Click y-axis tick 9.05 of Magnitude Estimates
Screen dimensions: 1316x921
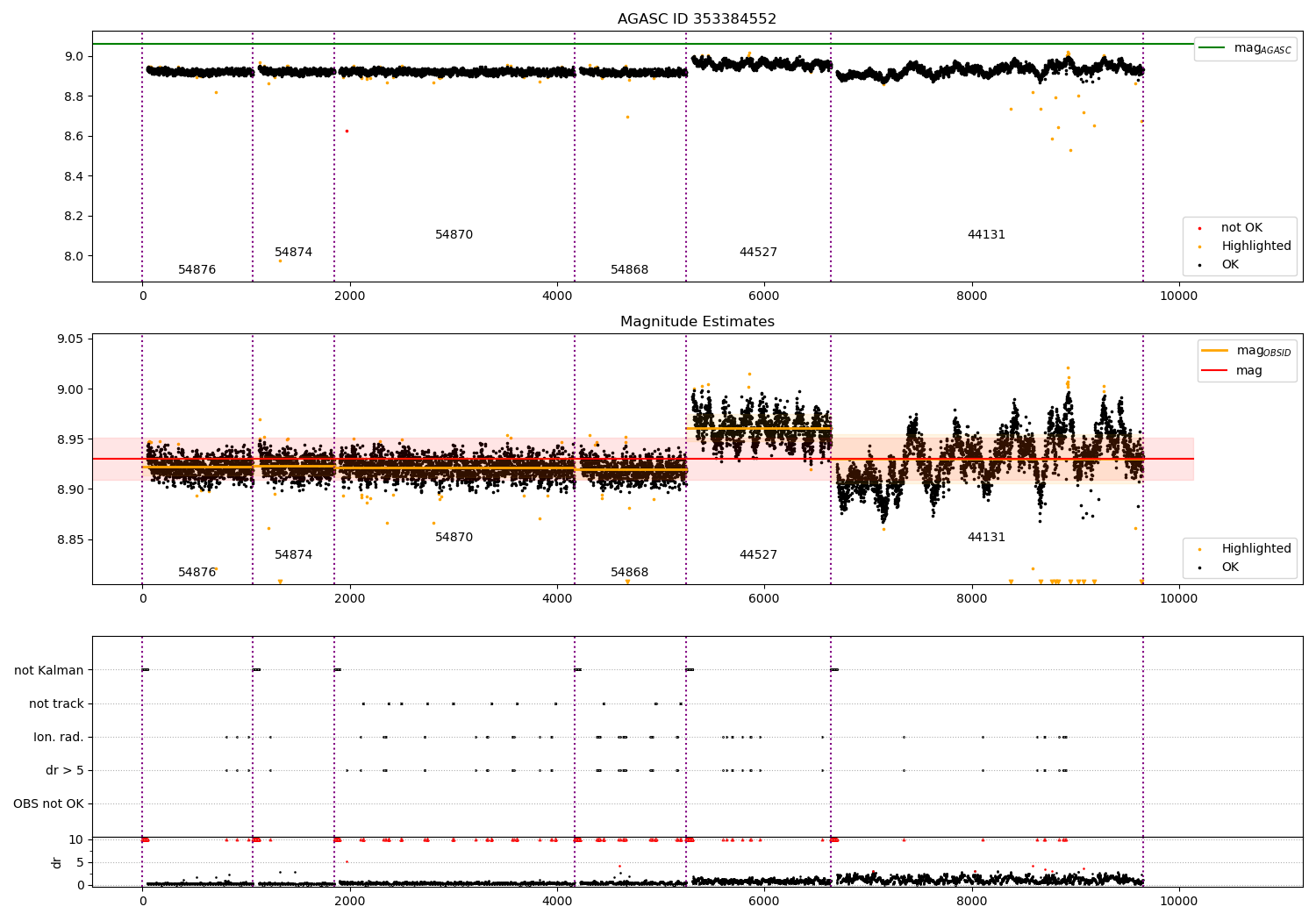(70, 339)
